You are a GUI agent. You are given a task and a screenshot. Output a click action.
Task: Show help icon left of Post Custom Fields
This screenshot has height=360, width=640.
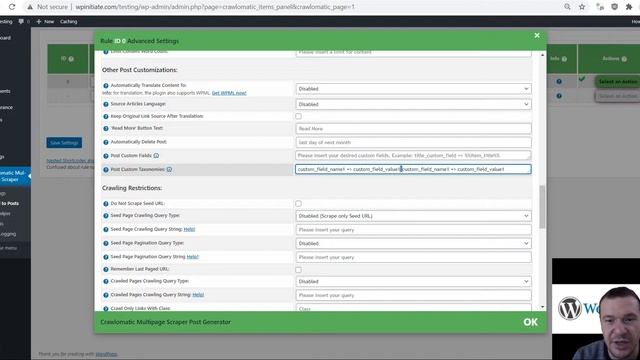point(106,156)
